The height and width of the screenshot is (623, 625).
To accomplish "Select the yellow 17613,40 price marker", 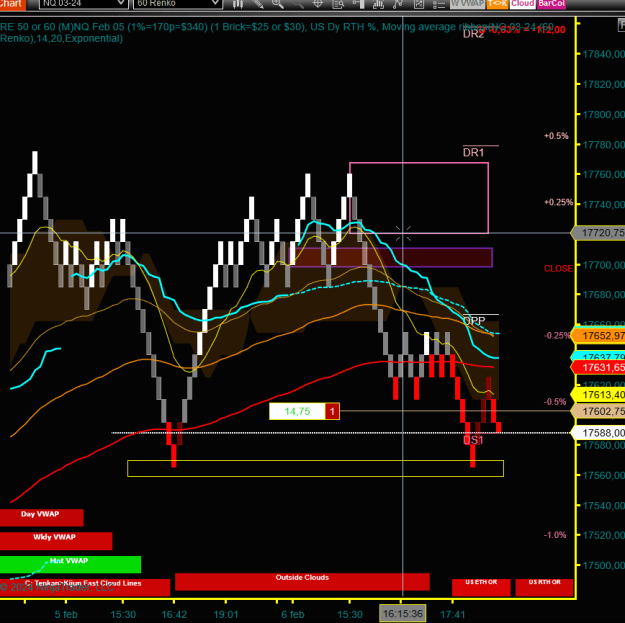I will coord(599,395).
